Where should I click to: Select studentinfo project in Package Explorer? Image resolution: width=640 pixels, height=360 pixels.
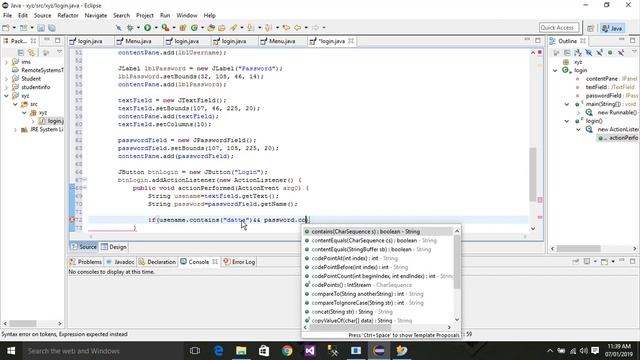tap(36, 87)
